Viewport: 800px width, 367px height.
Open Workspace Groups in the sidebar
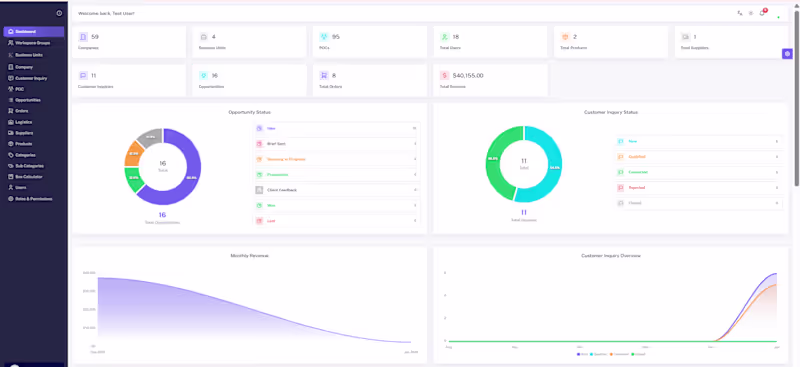pos(34,43)
